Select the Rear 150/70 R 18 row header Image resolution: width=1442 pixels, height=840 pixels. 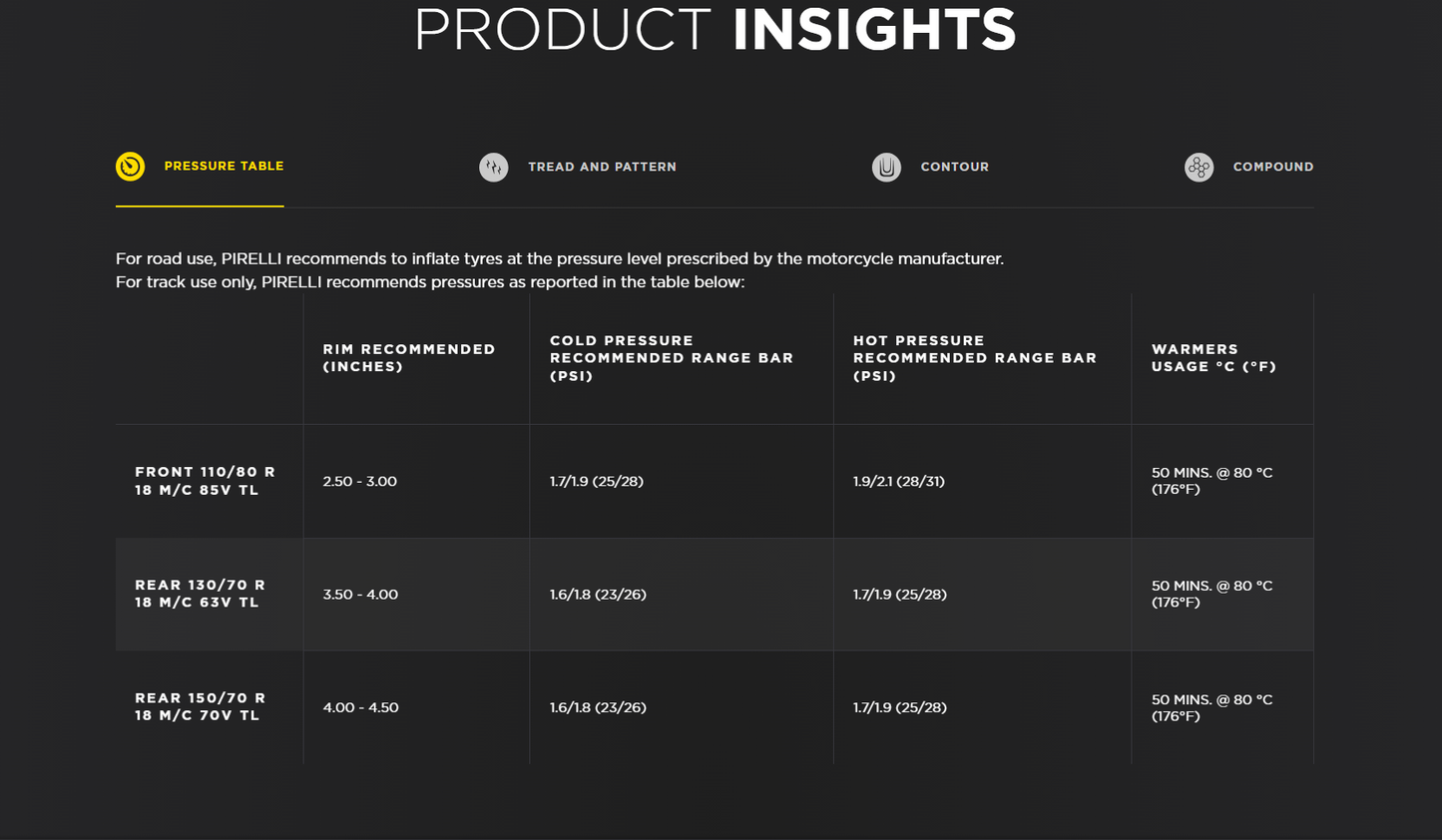click(x=200, y=707)
